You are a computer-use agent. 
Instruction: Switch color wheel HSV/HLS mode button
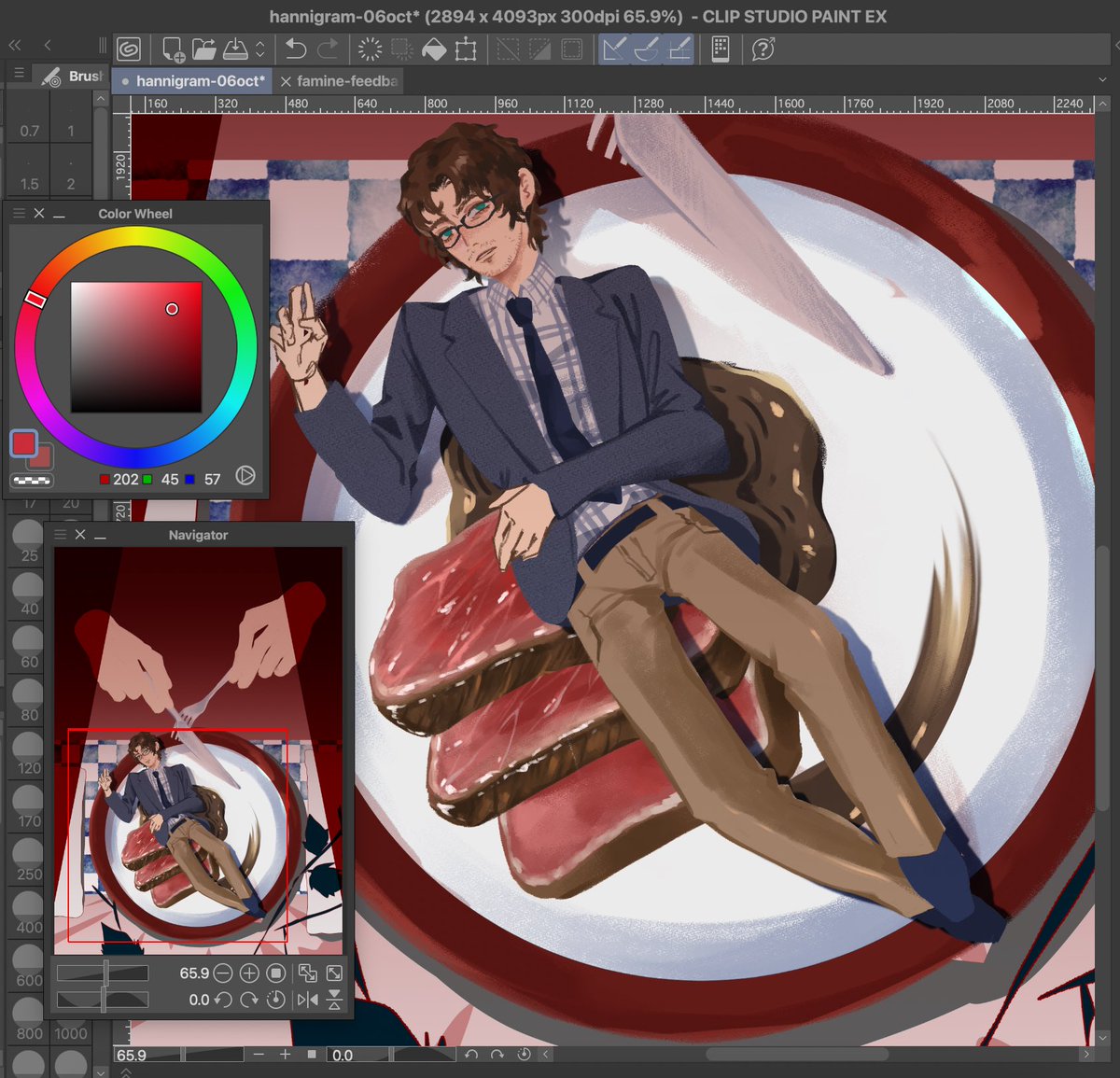click(245, 476)
